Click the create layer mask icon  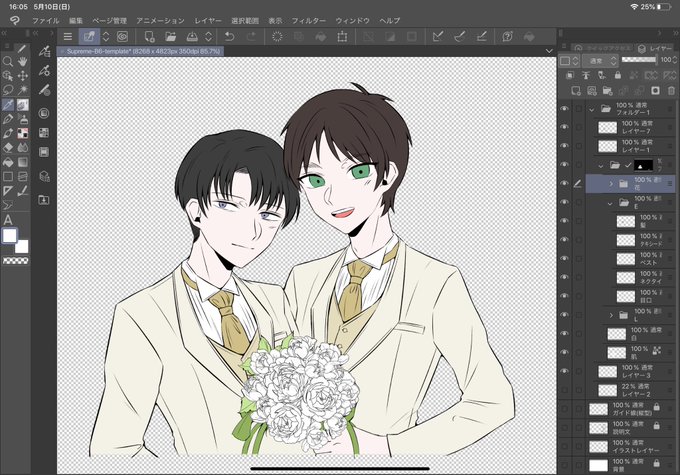pos(655,91)
